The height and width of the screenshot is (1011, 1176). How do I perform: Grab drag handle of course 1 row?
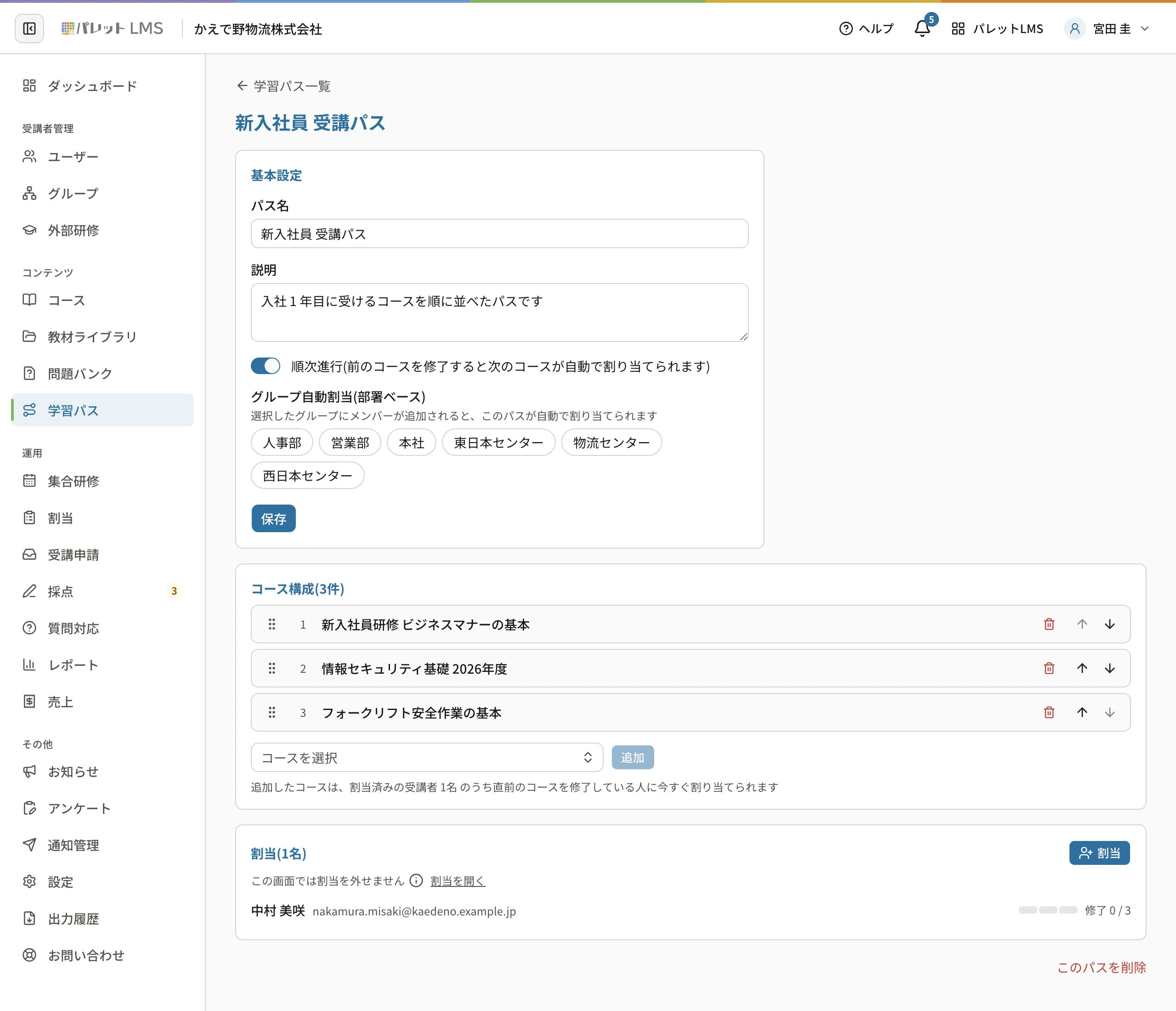coord(272,625)
